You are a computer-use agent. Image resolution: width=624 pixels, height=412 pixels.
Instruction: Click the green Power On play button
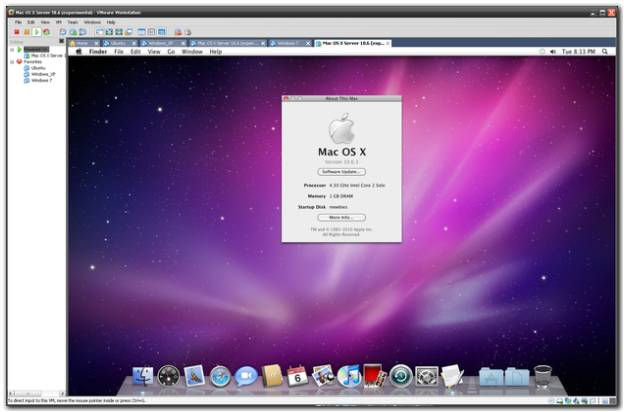pyautogui.click(x=36, y=32)
